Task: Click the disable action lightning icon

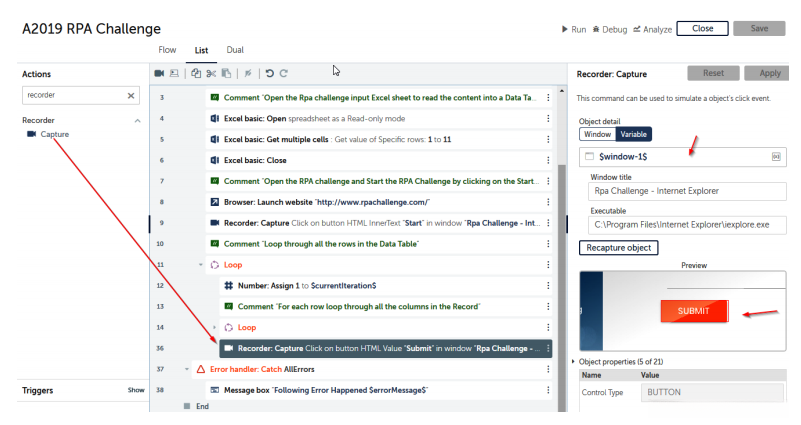Action: tap(248, 73)
